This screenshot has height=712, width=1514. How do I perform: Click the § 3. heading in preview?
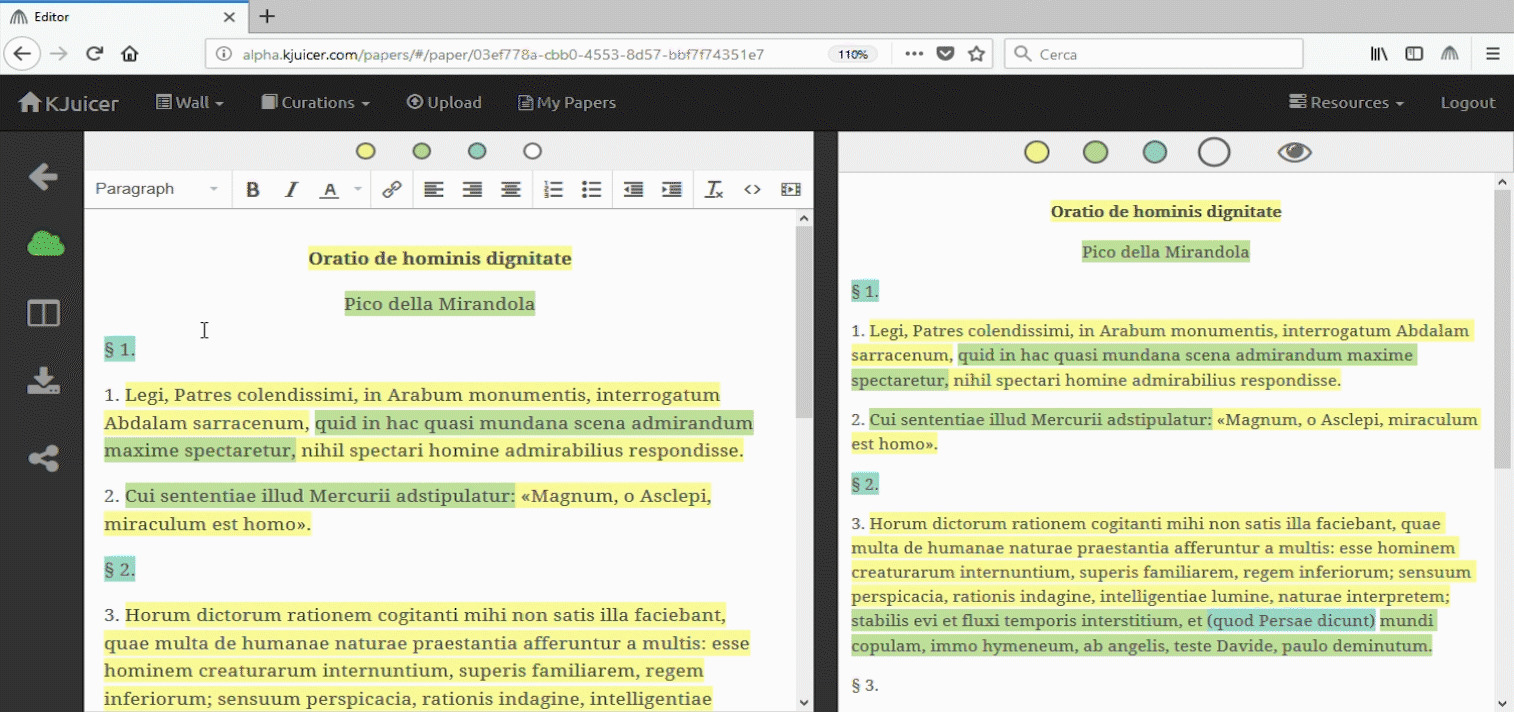(x=865, y=685)
